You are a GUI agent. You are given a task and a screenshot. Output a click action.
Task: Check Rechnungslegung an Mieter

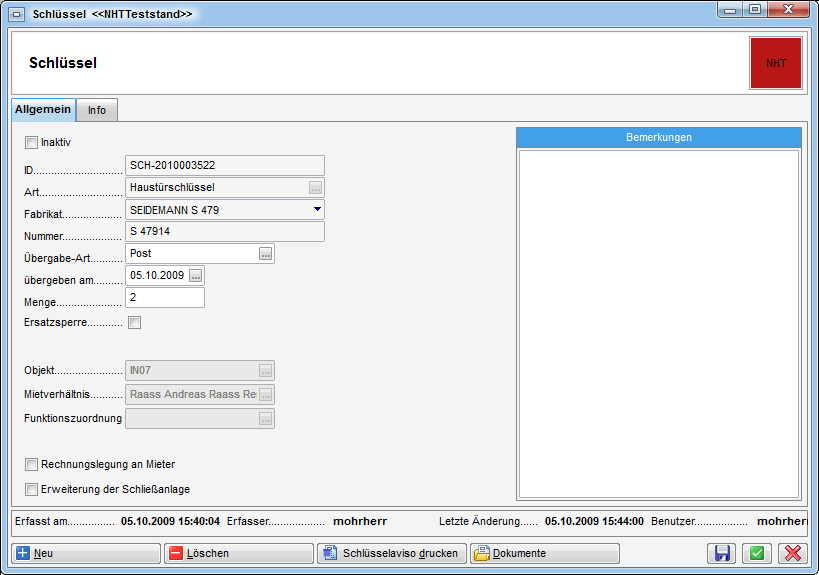coord(31,465)
